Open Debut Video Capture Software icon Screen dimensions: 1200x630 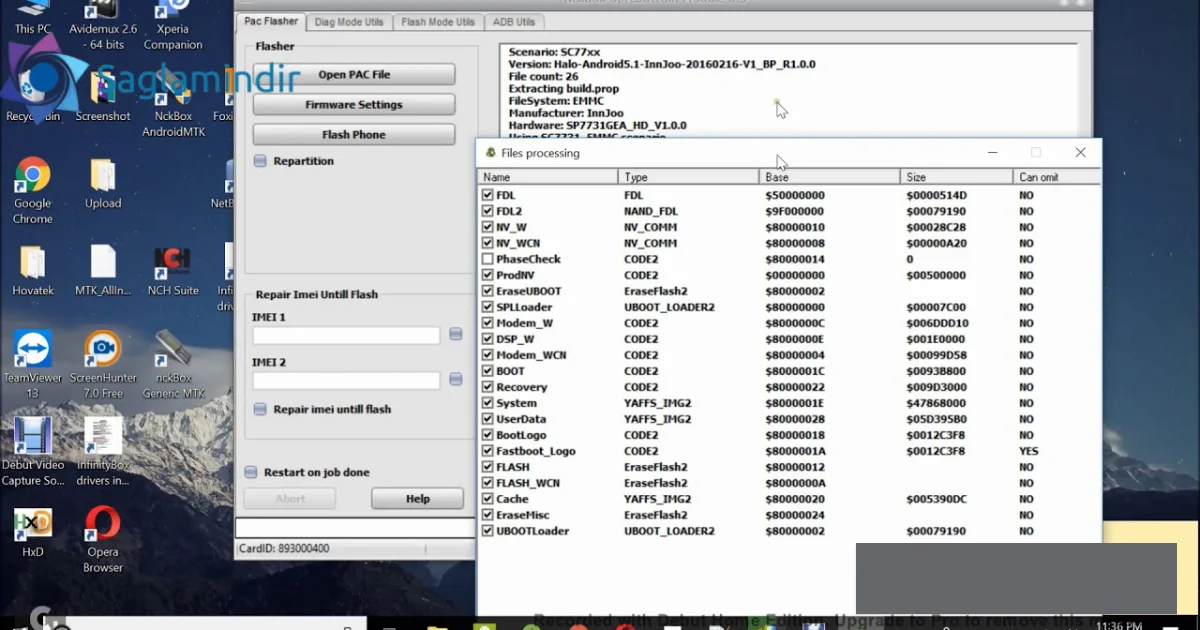click(x=33, y=451)
